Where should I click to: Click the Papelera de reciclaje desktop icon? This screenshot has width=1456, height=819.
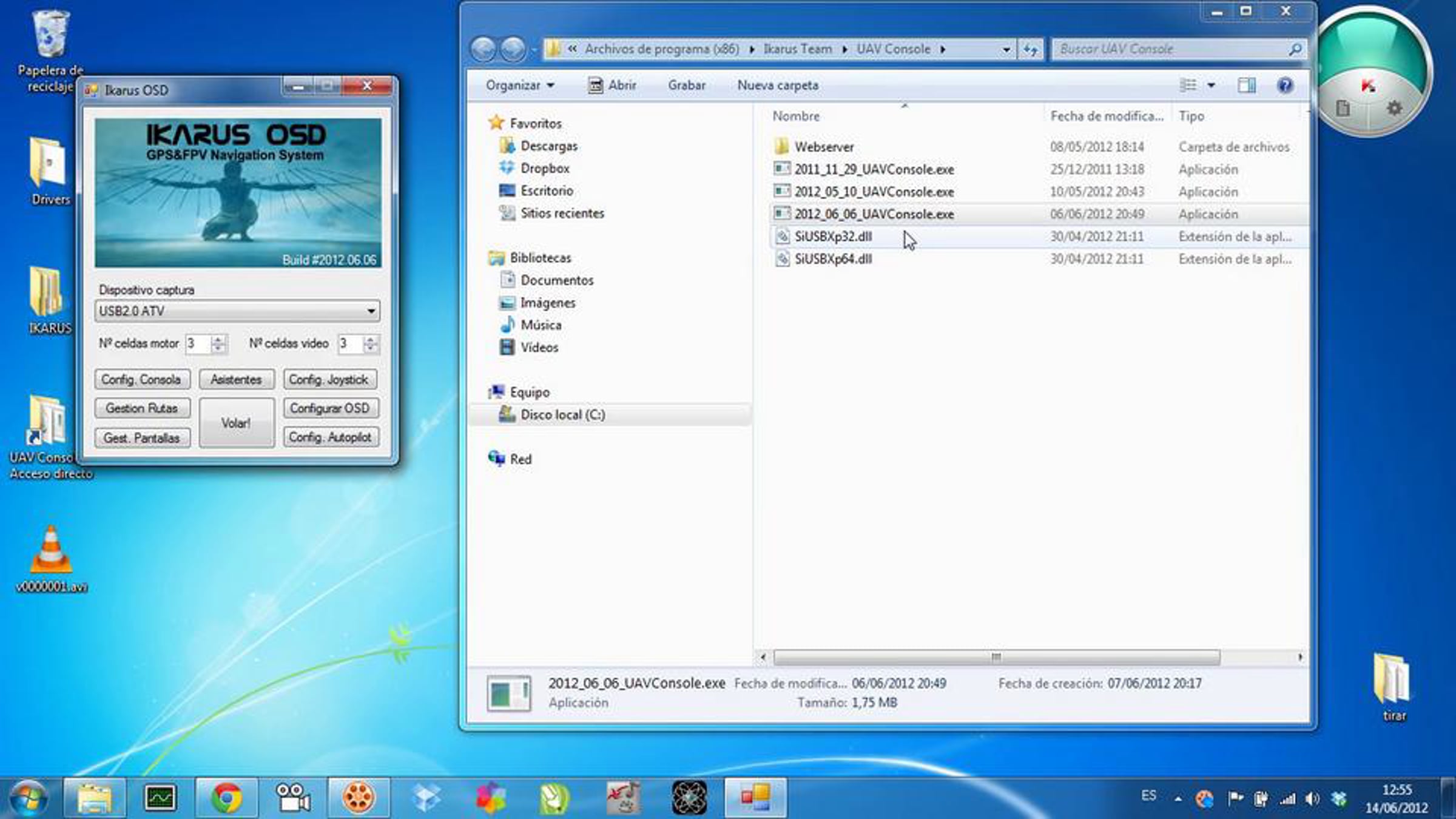click(x=50, y=52)
